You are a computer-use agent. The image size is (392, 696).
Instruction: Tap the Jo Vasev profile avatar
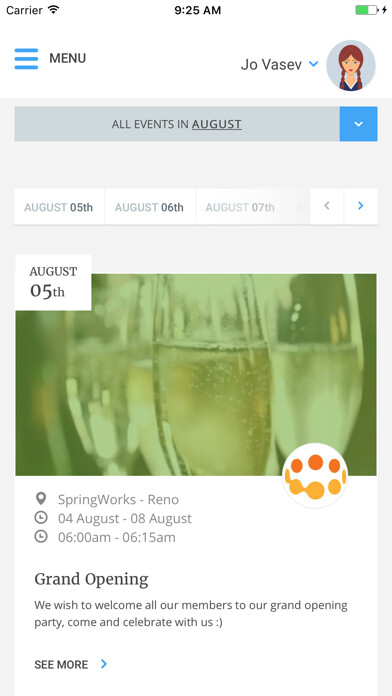tap(351, 65)
